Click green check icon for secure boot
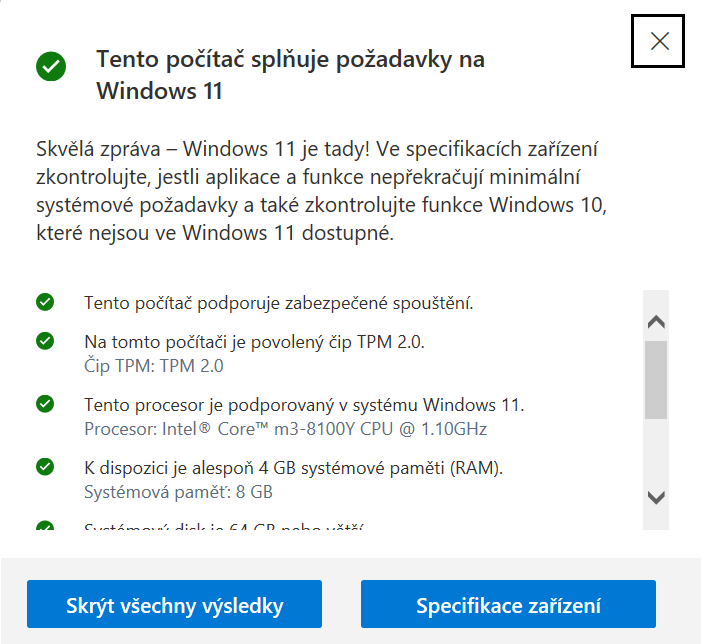Image resolution: width=701 pixels, height=644 pixels. [45, 302]
